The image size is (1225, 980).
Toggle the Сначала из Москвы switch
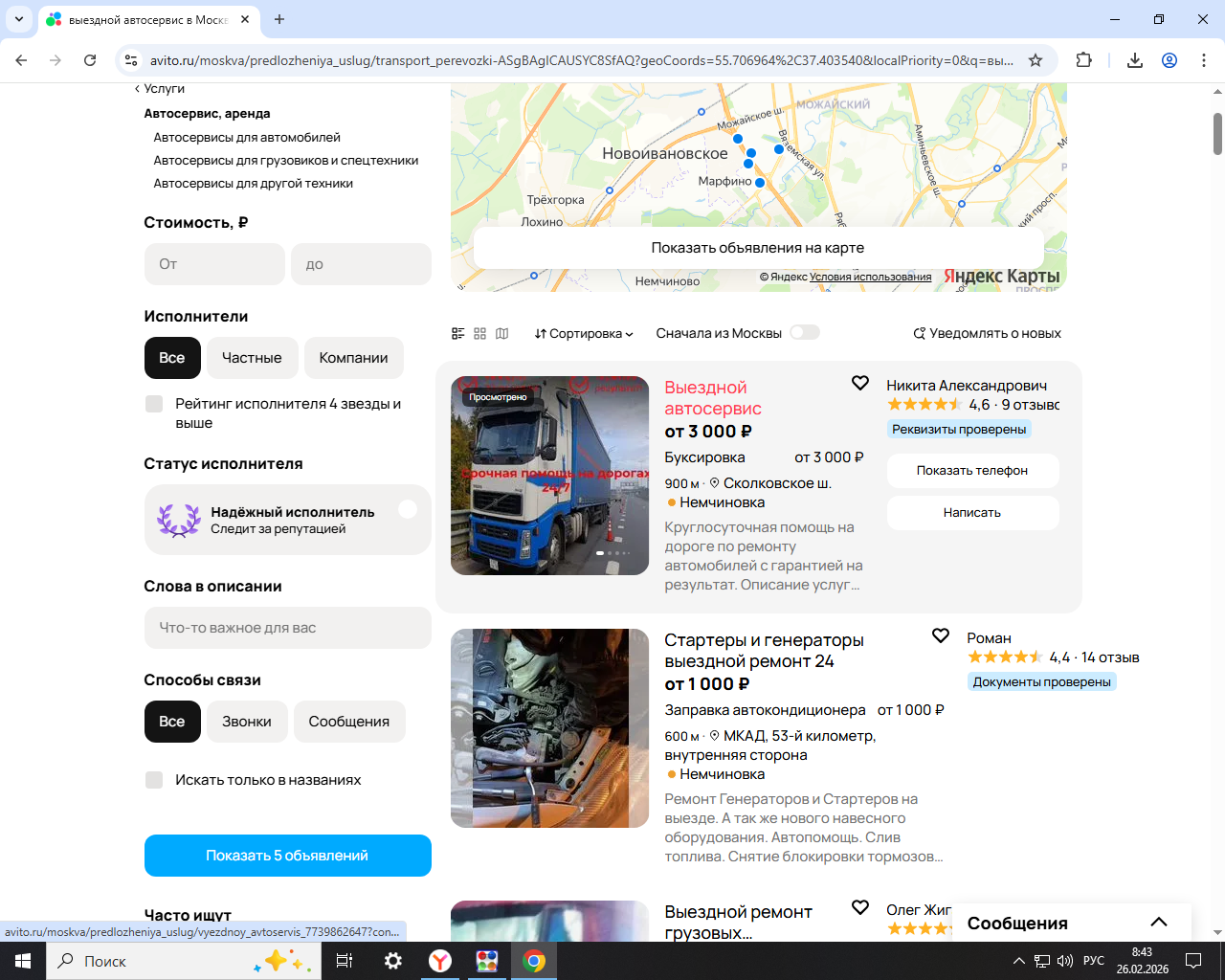pos(805,332)
